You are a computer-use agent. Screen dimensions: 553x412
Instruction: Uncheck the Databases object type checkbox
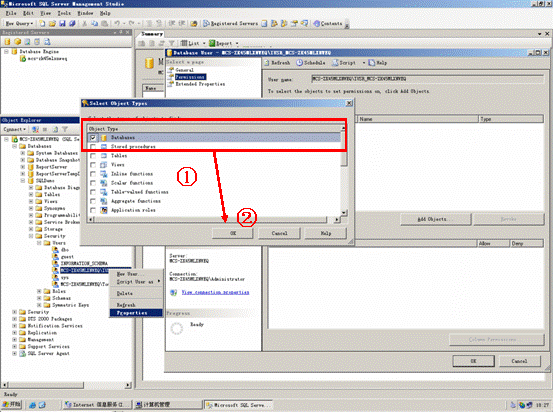[x=93, y=138]
